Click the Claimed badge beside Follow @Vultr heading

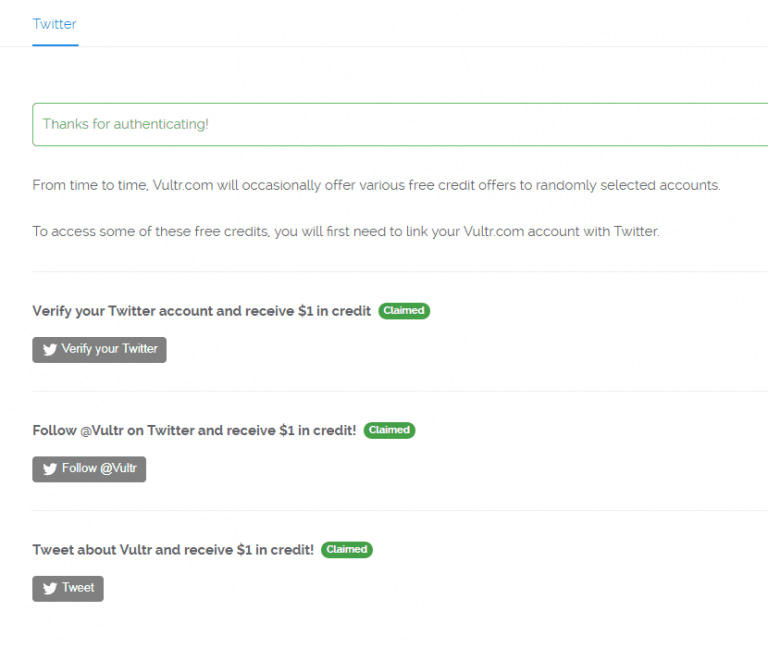pyautogui.click(x=389, y=430)
